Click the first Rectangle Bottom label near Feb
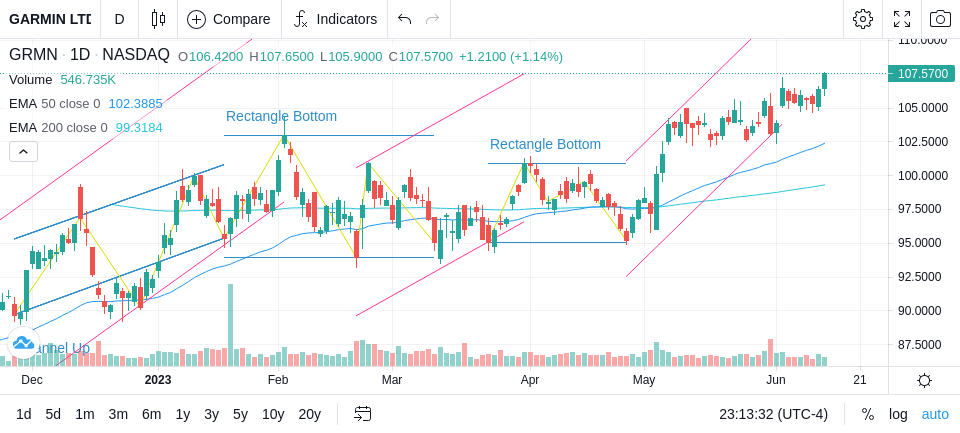960x433 pixels. (281, 116)
